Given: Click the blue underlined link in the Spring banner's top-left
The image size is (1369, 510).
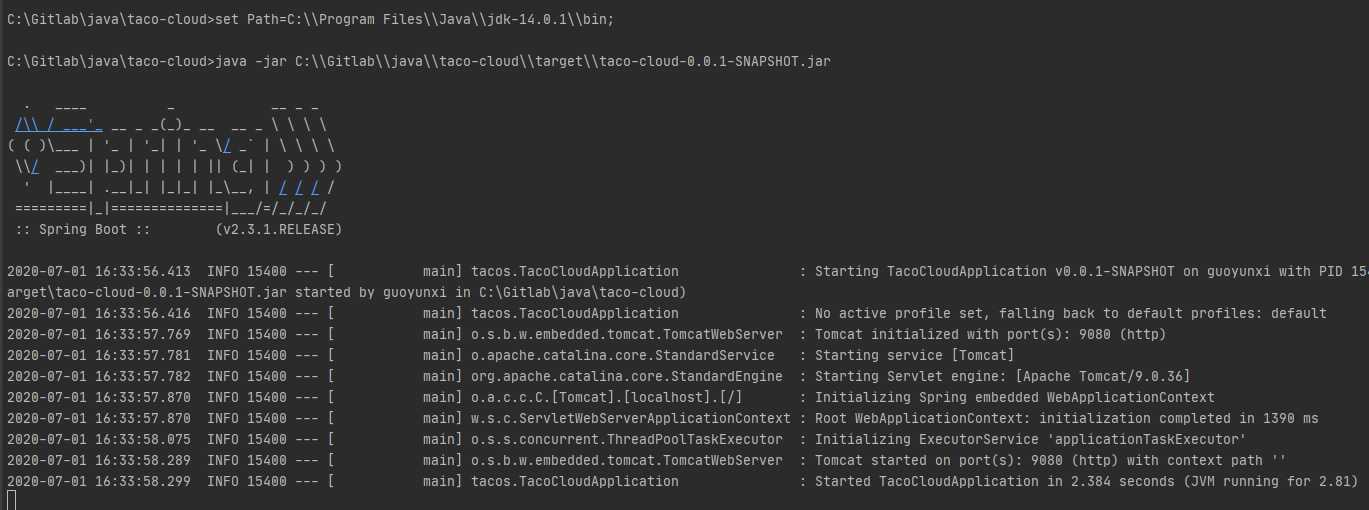Looking at the screenshot, I should click(59, 124).
